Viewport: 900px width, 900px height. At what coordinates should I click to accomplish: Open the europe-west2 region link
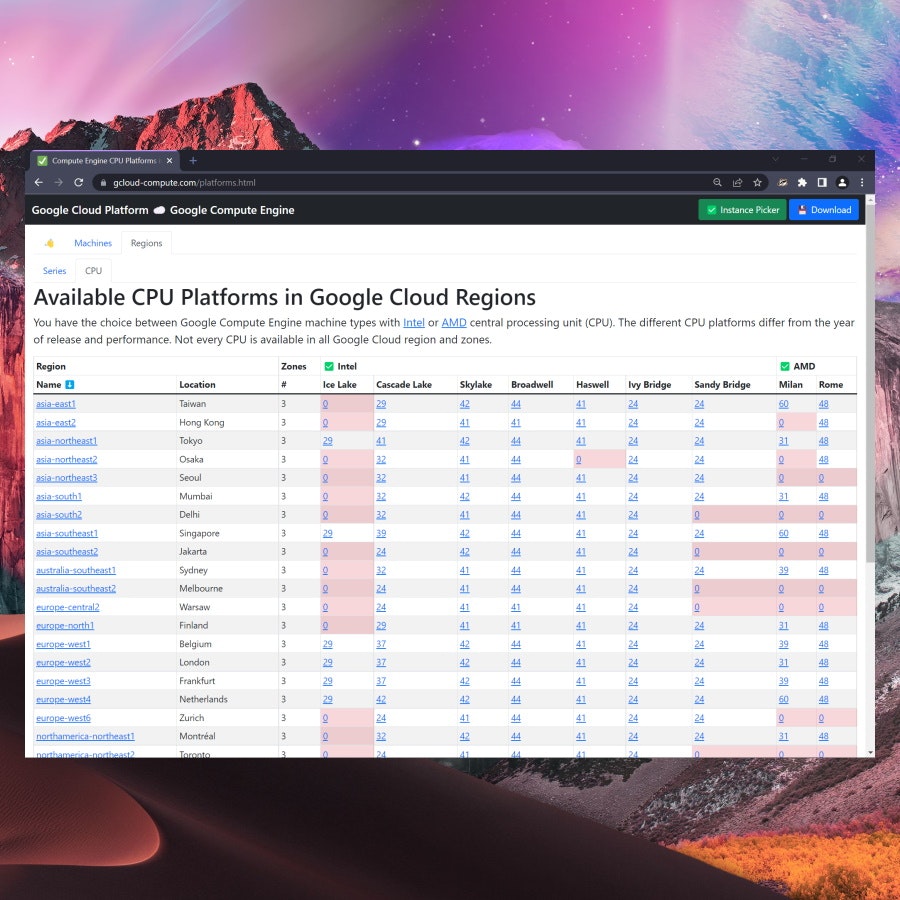63,662
